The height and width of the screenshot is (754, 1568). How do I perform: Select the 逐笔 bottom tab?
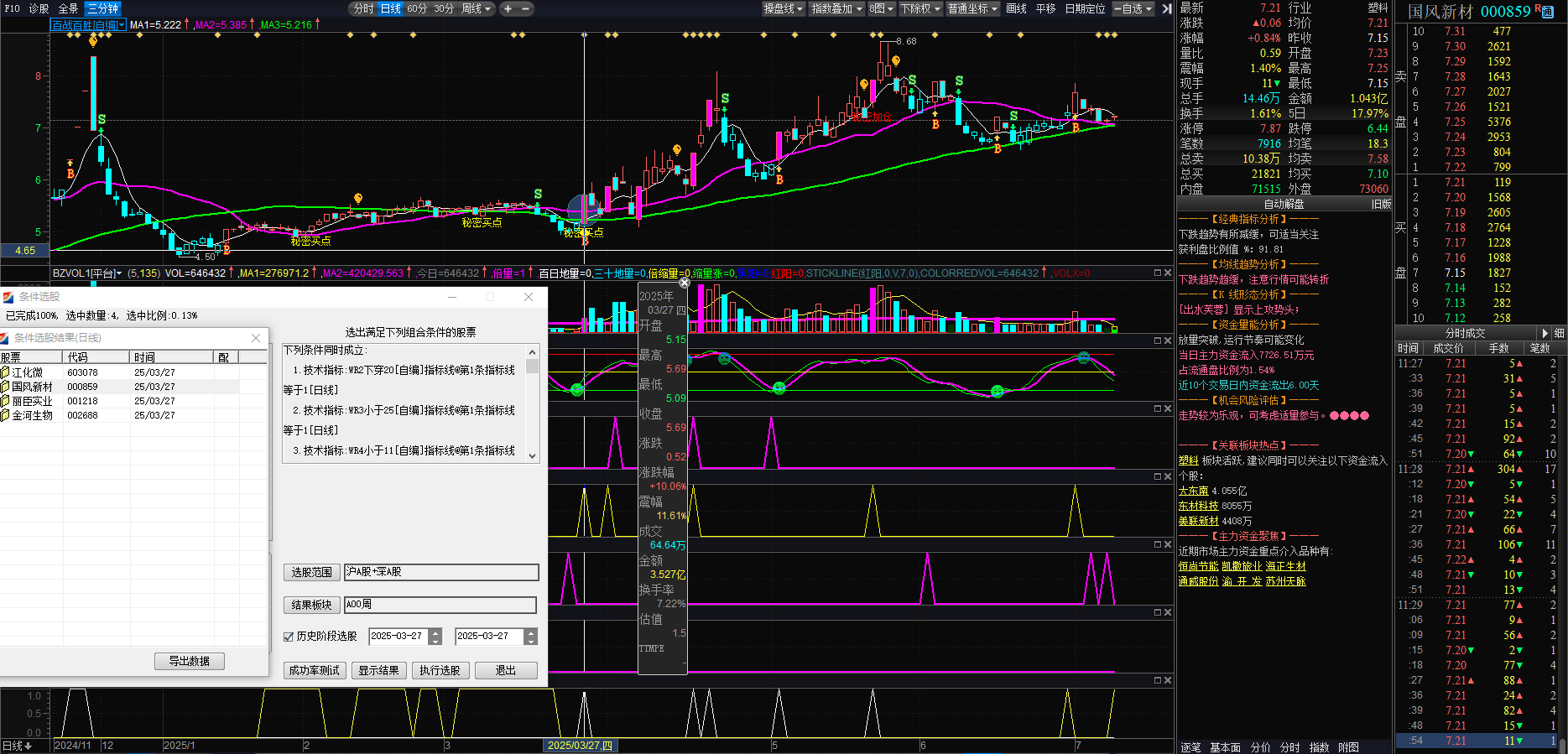[1190, 747]
